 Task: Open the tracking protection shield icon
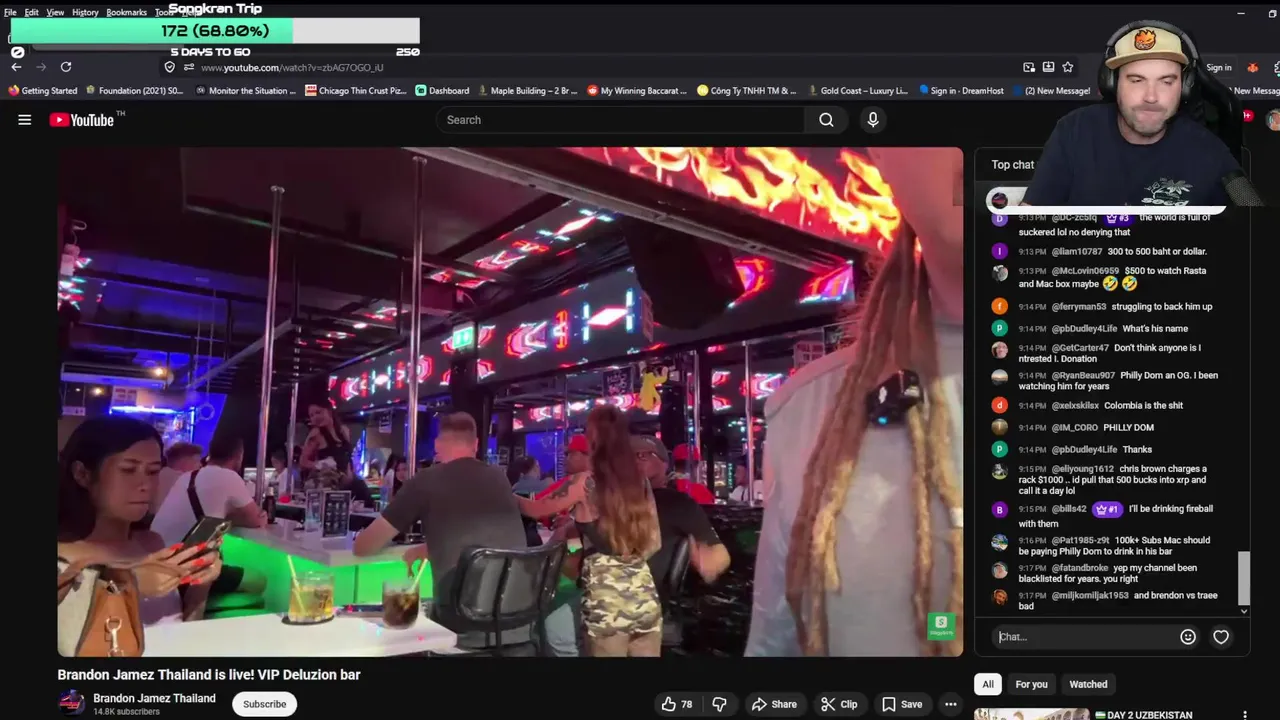(x=170, y=67)
